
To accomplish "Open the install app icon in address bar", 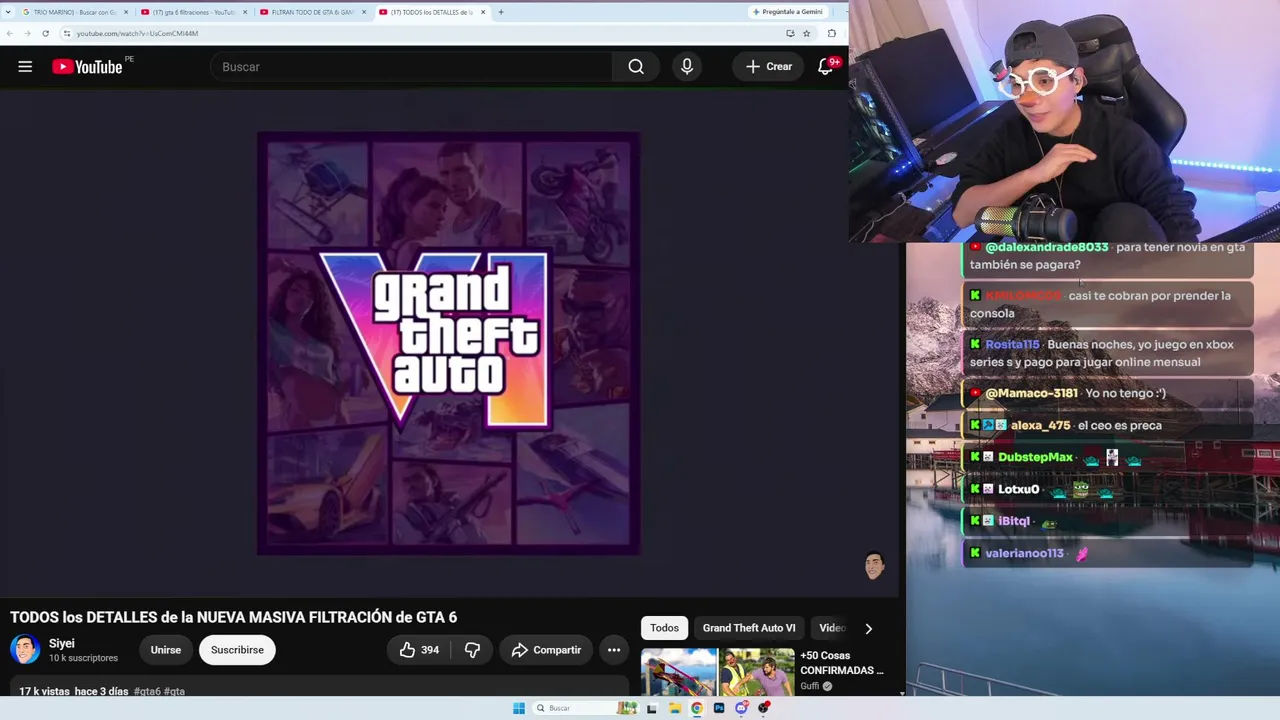I will (x=790, y=33).
